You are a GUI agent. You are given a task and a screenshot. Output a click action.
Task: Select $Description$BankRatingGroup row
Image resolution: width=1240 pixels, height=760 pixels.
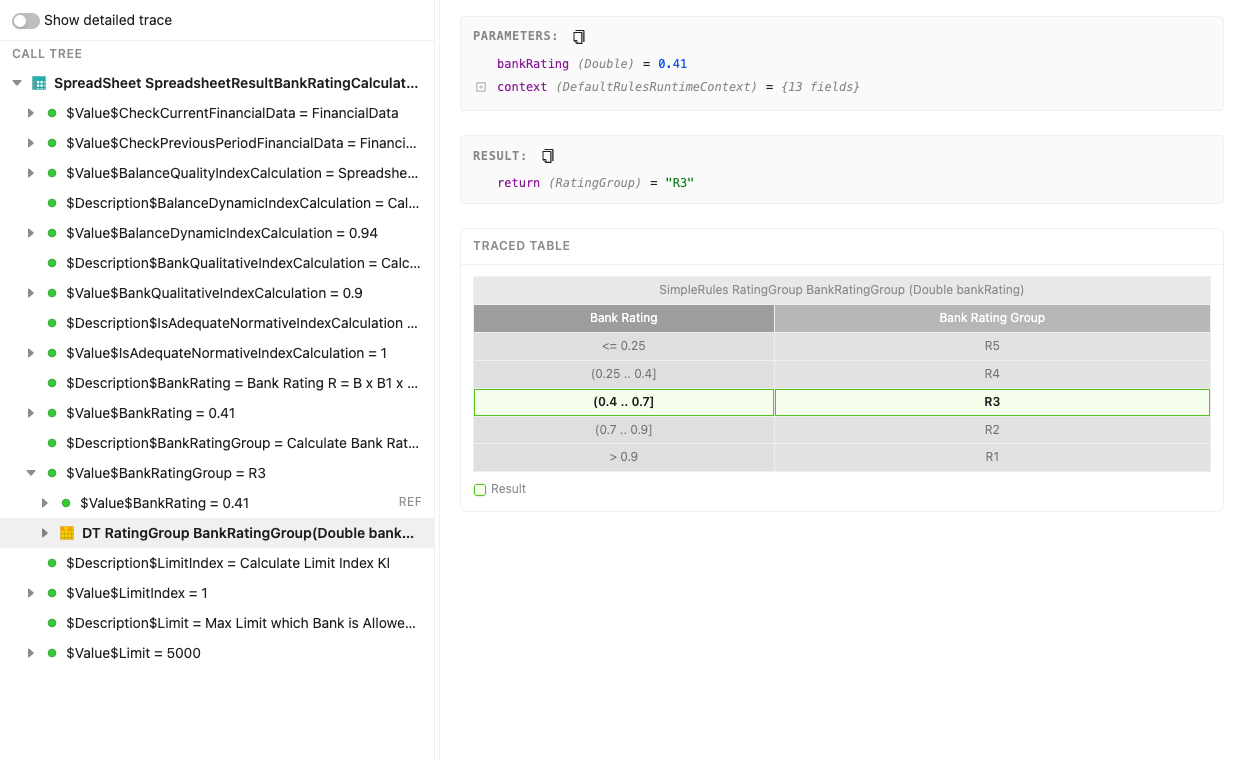[217, 443]
